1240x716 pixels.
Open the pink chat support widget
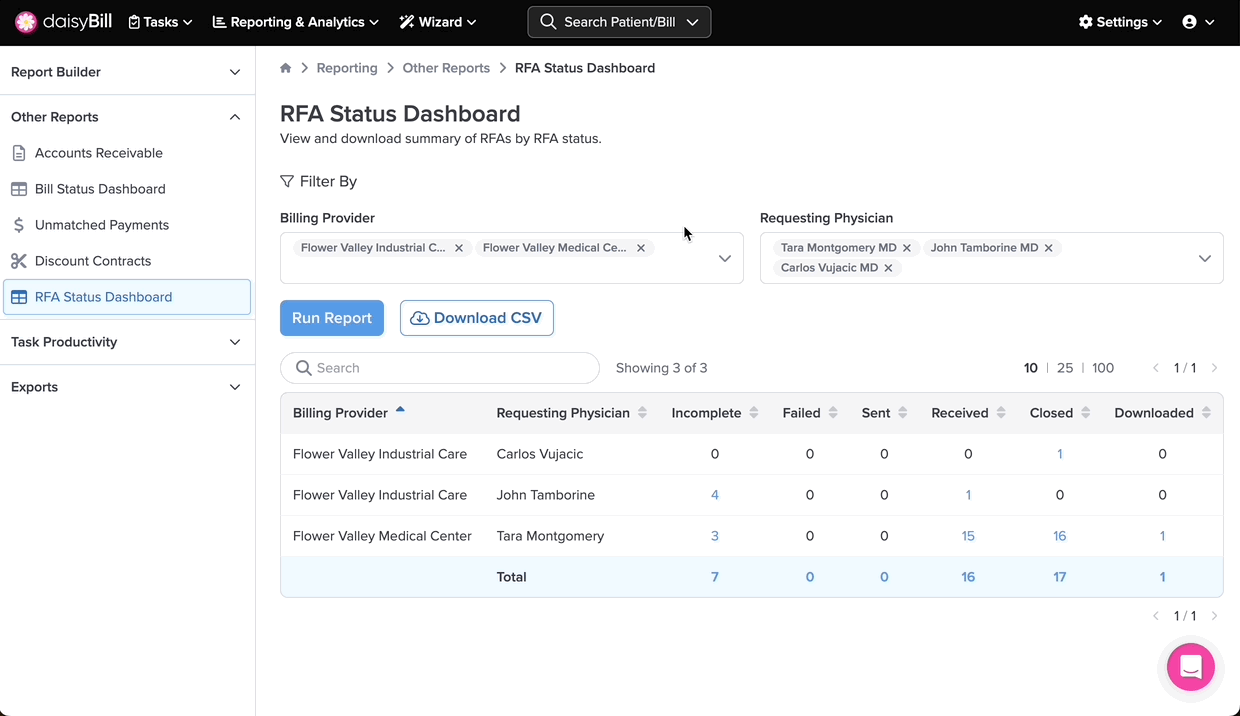click(x=1190, y=667)
